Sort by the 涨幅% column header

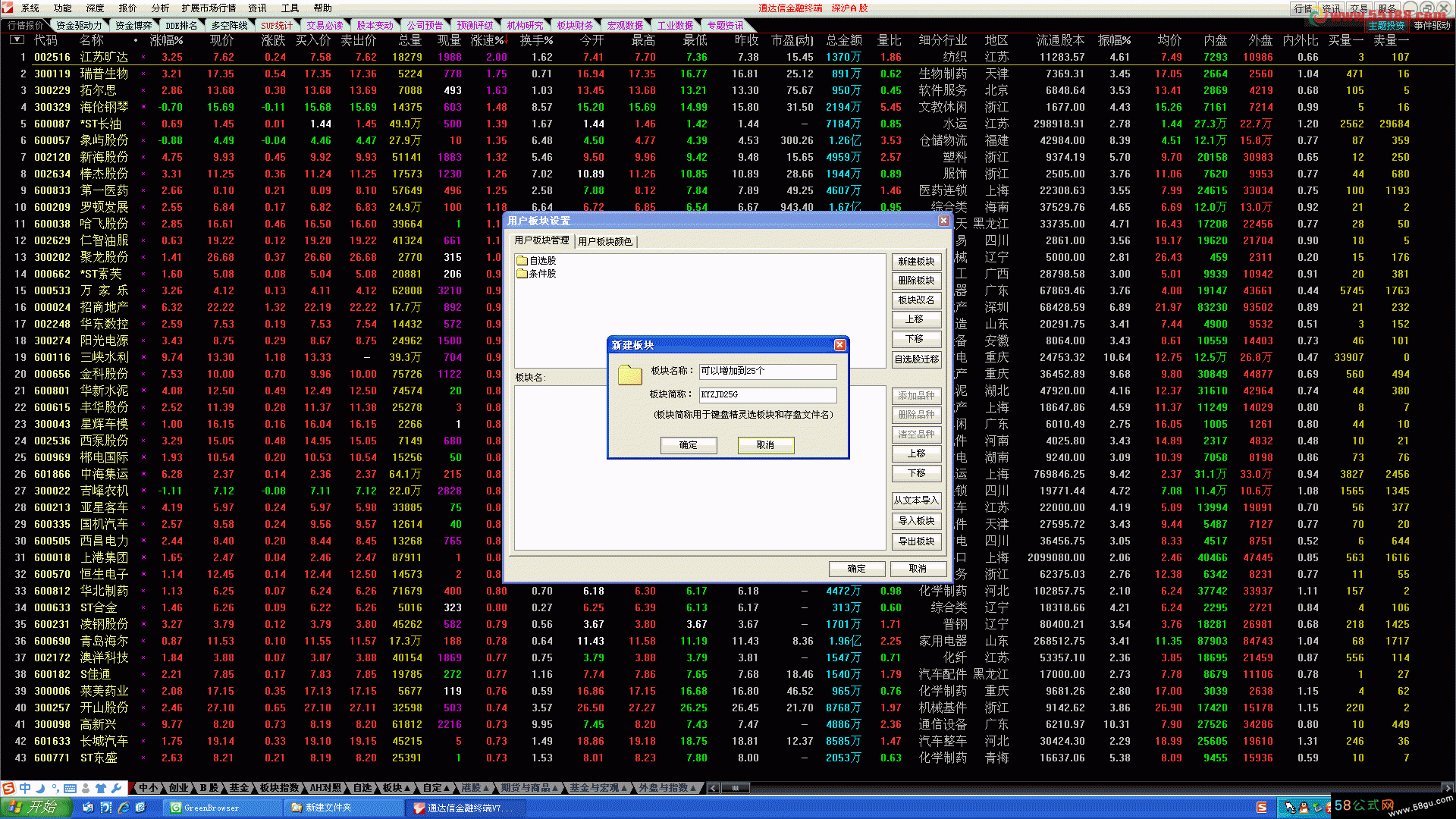pyautogui.click(x=166, y=40)
